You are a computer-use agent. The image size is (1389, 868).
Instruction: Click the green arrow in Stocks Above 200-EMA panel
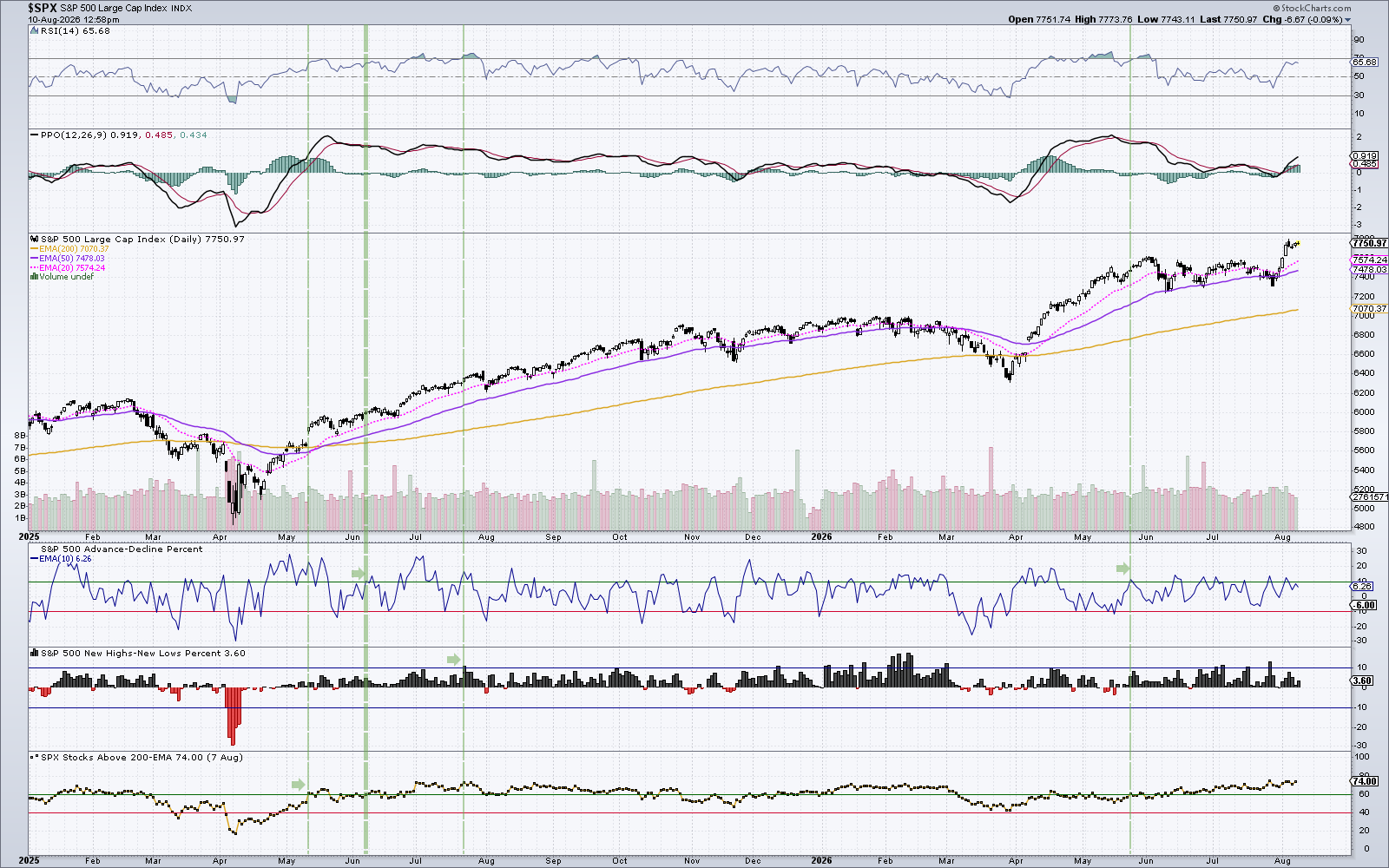point(298,785)
